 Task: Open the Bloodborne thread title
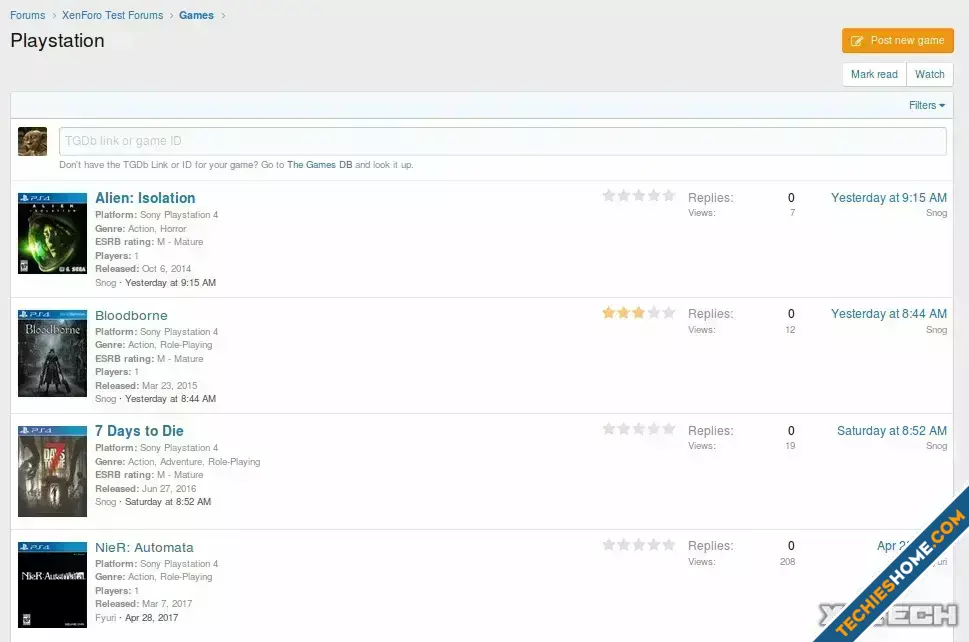(x=131, y=316)
